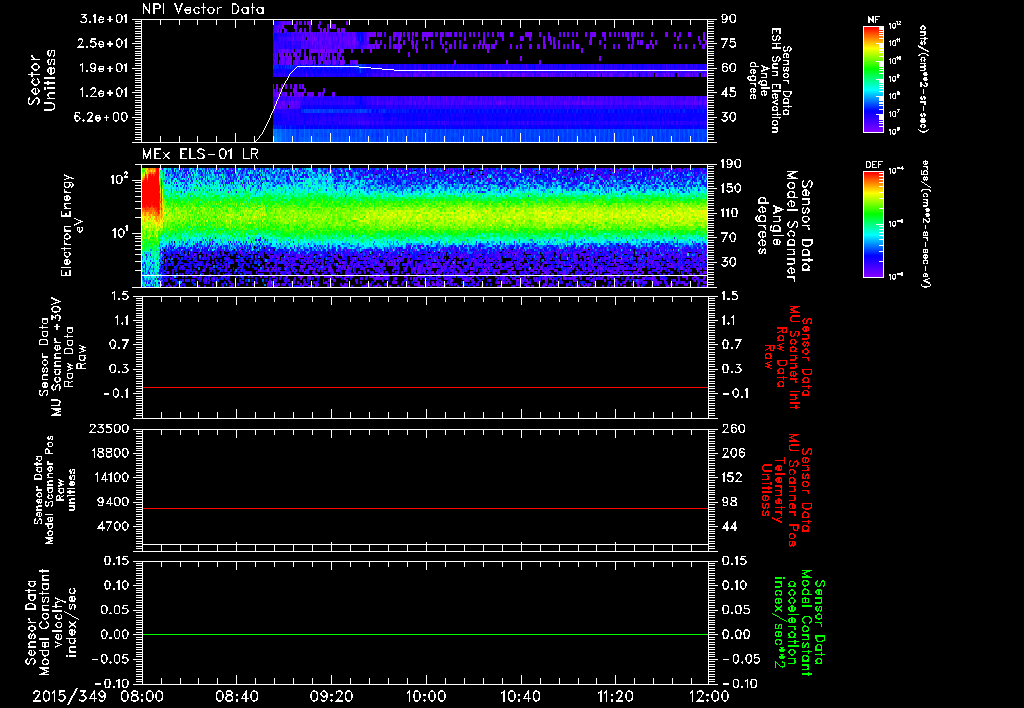Click the '190' scanner angle tick
This screenshot has width=1024, height=708.
(x=731, y=164)
